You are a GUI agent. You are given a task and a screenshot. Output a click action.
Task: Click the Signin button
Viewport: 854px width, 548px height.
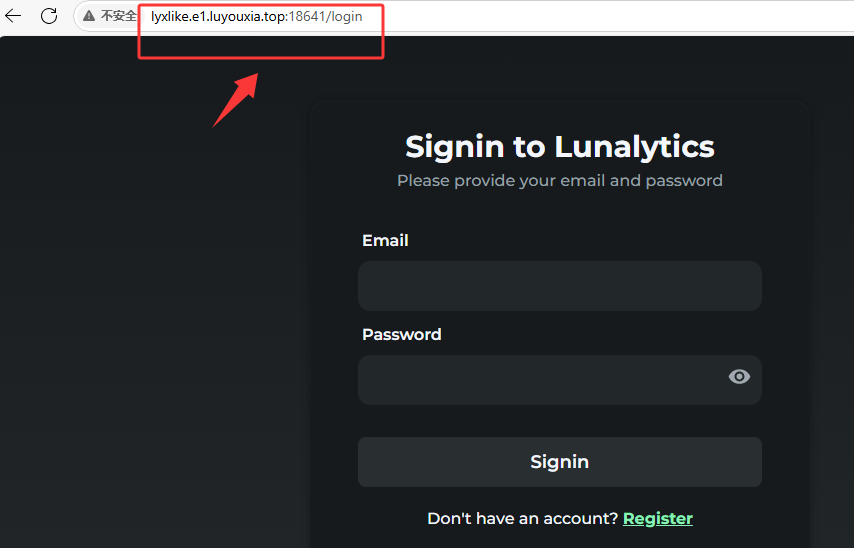coord(559,462)
